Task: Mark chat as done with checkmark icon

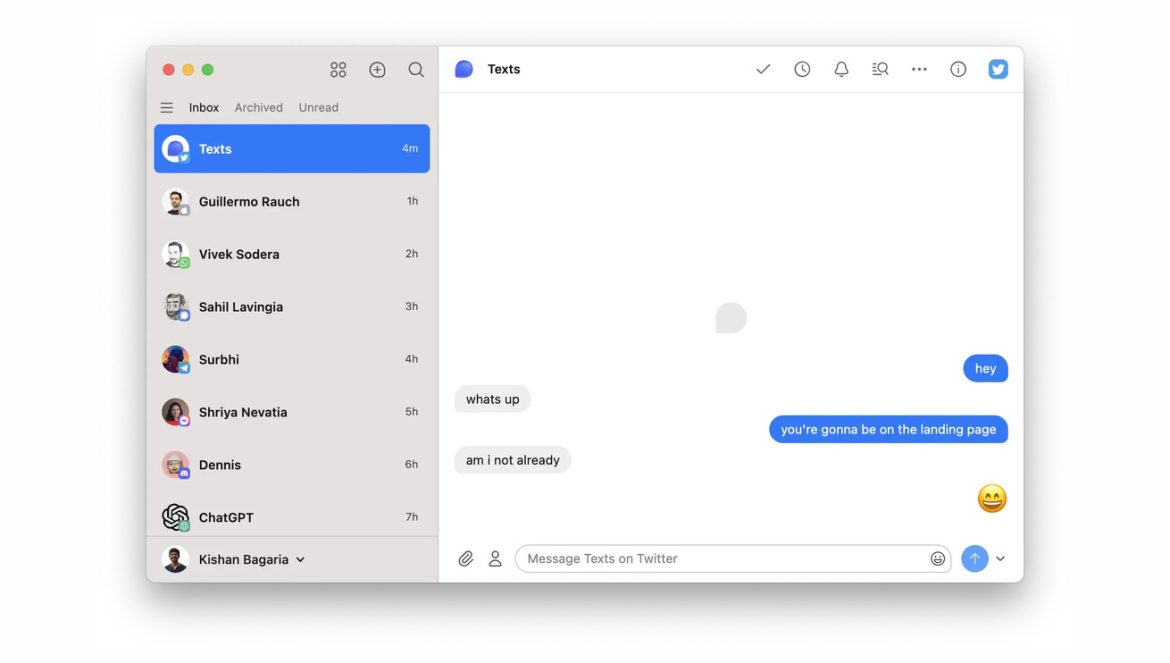Action: pos(763,69)
